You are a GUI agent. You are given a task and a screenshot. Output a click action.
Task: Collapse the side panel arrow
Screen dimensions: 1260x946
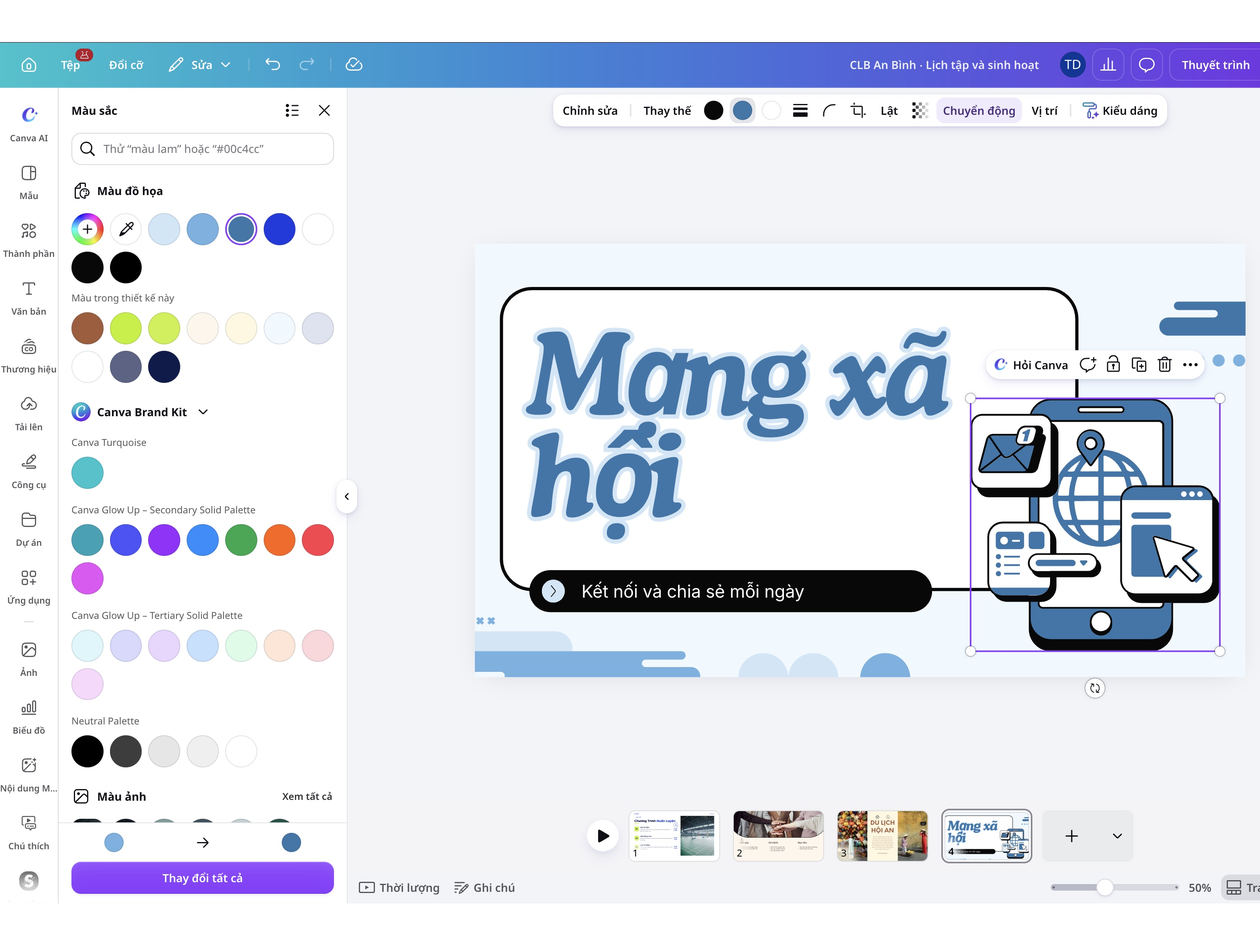tap(347, 496)
